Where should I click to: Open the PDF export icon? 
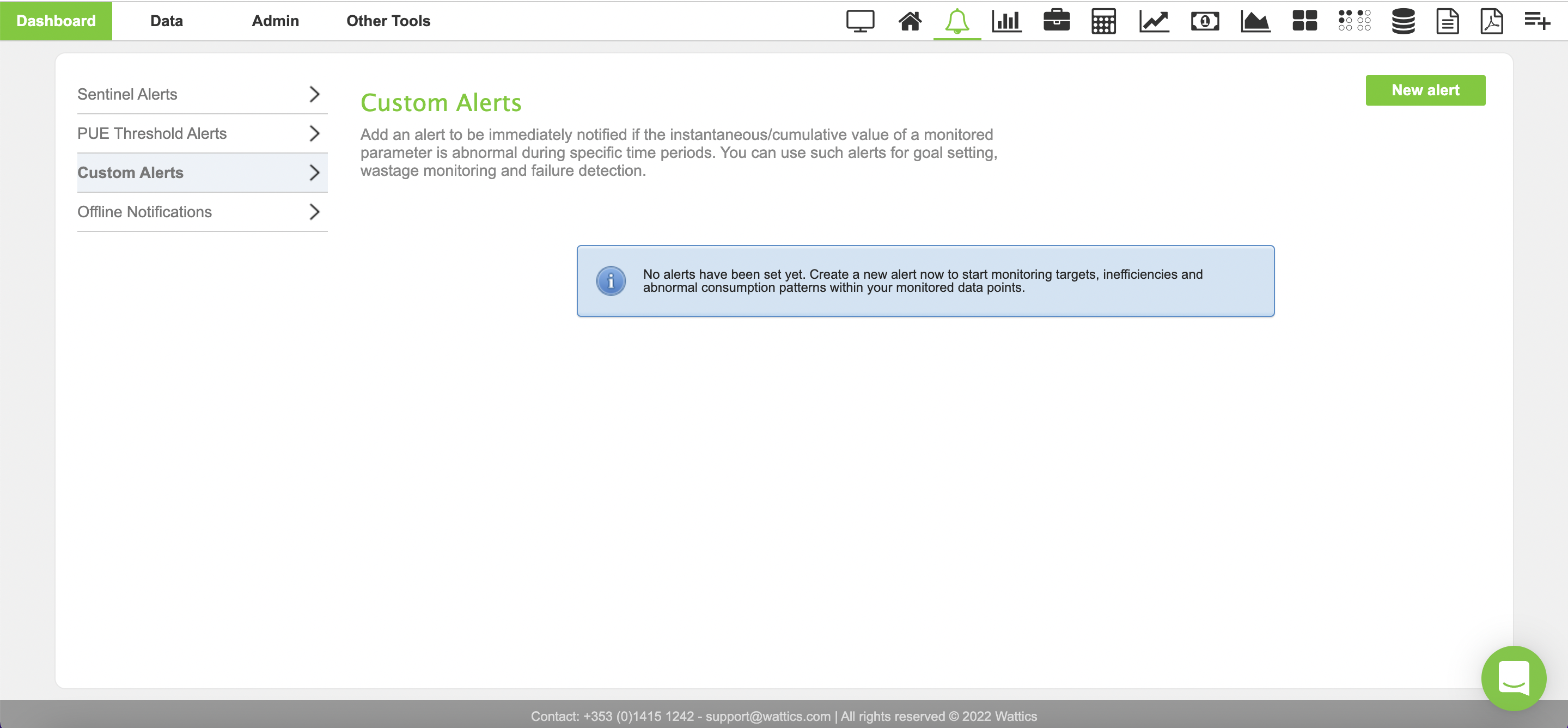[x=1491, y=21]
